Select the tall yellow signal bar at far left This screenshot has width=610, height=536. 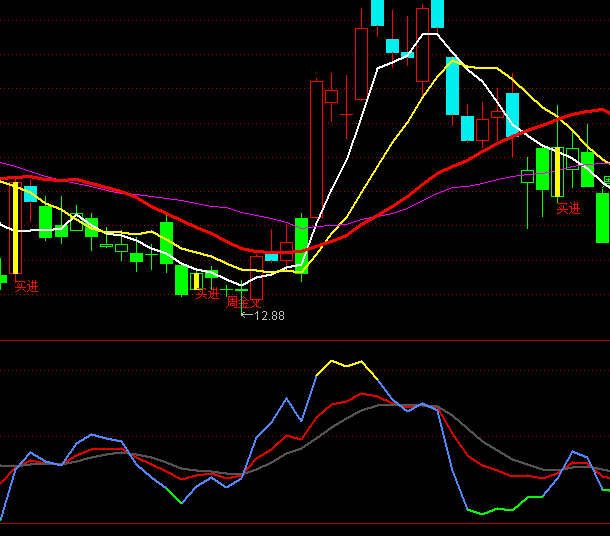tap(15, 228)
